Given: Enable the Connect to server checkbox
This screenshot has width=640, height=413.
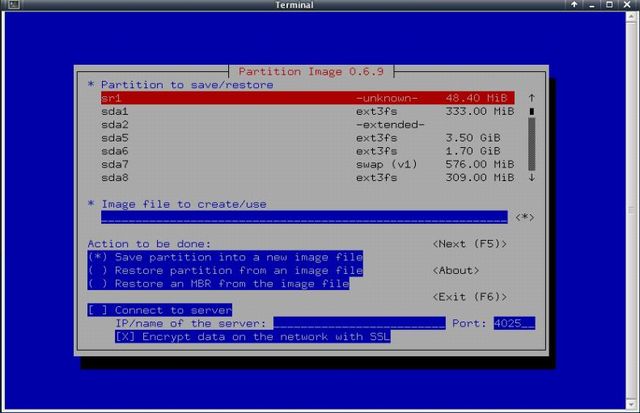Looking at the screenshot, I should click(x=160, y=310).
